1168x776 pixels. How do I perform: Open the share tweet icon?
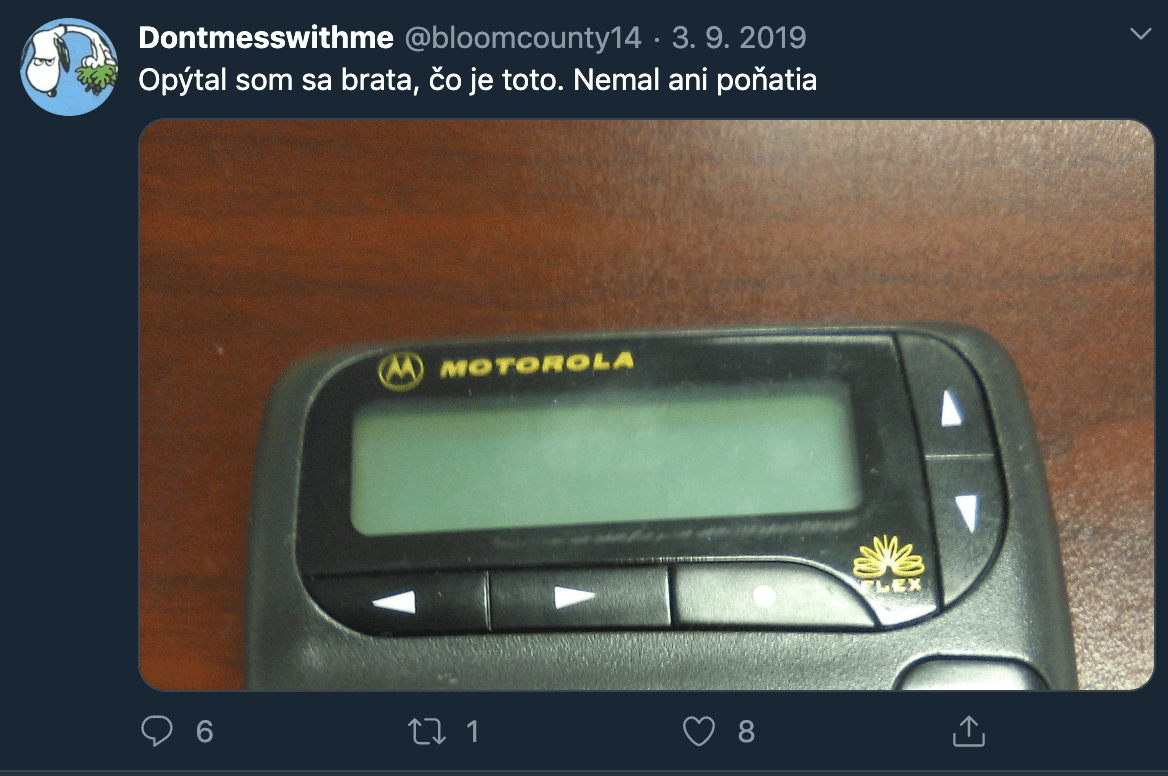click(968, 731)
